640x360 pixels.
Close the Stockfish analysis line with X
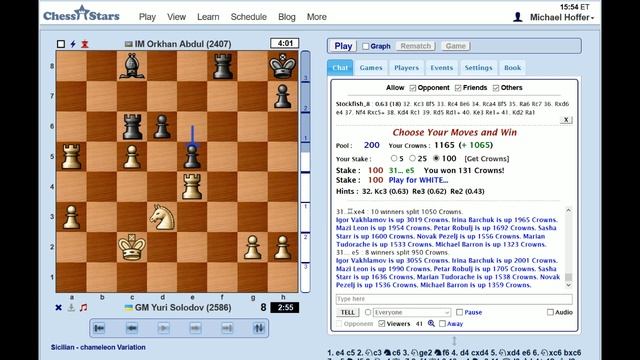566,120
